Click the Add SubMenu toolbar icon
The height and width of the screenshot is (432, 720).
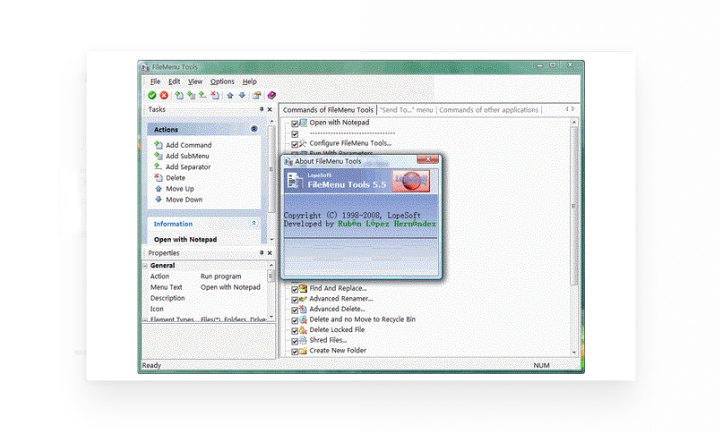[191, 95]
